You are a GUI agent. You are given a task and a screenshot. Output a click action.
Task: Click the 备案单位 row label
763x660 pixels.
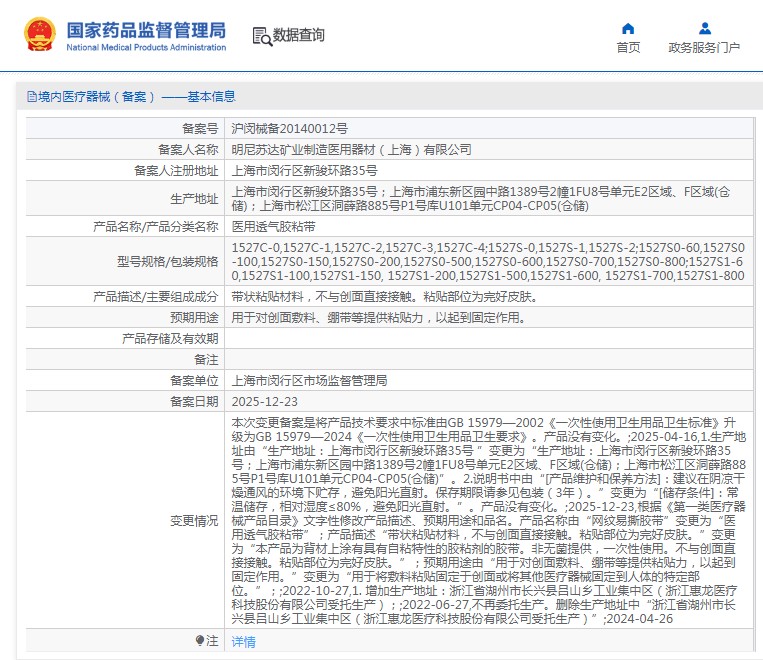click(194, 380)
